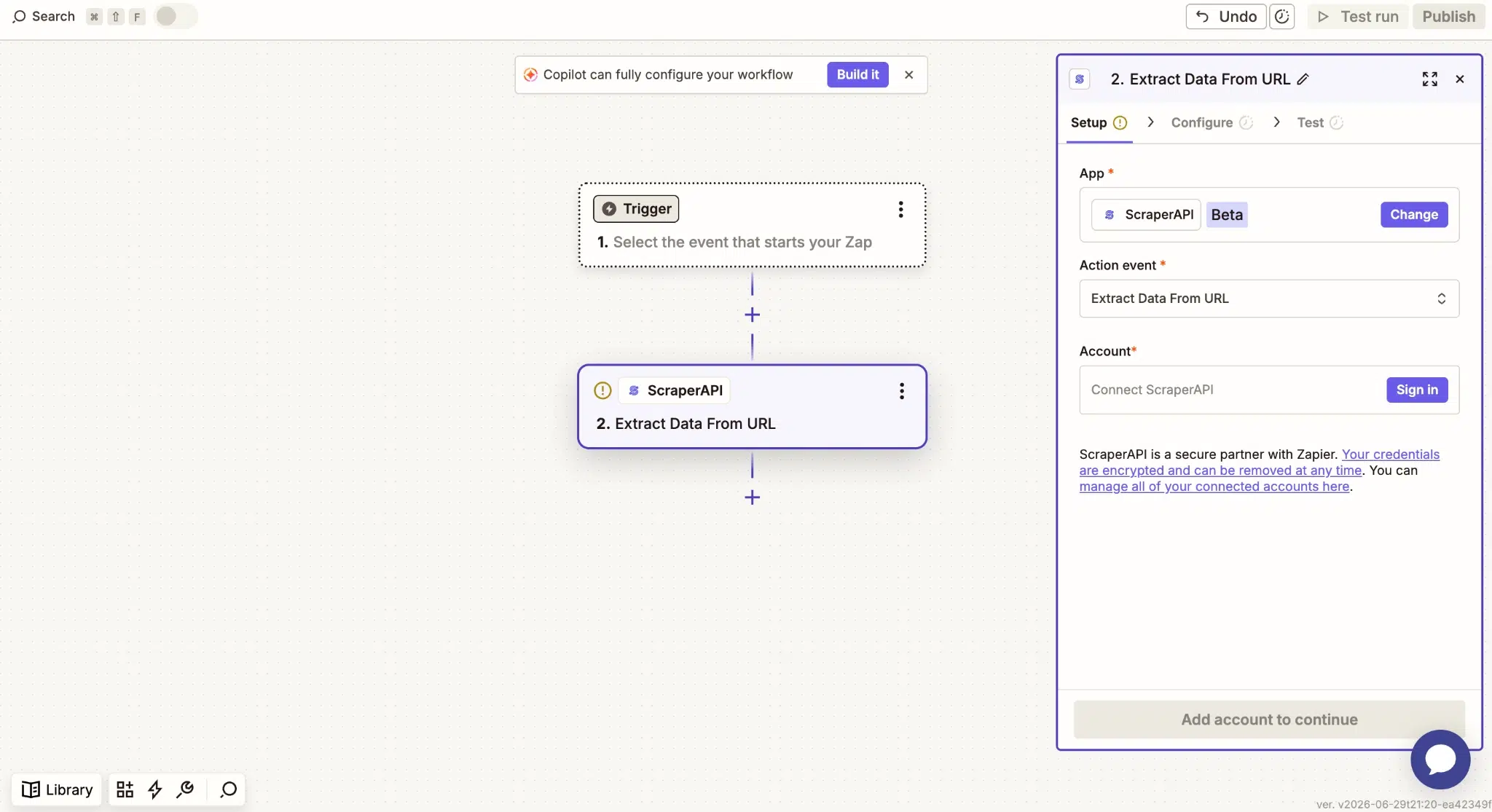Click the Test tab status icon

coord(1336,122)
